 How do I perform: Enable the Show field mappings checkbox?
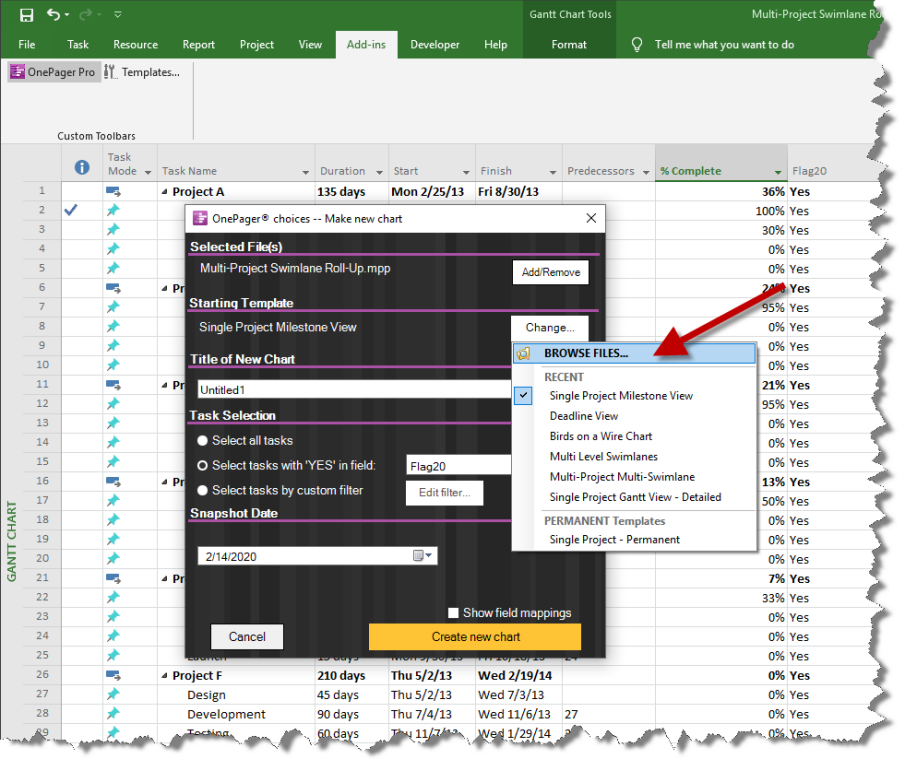point(453,613)
